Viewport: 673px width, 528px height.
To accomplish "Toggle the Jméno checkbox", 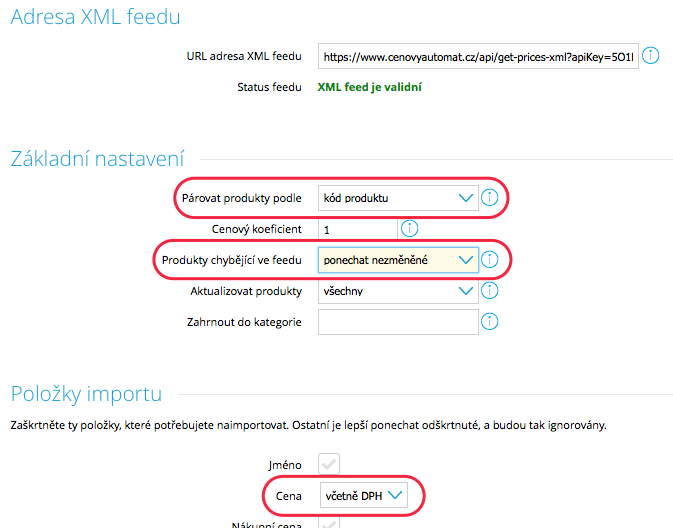I will tap(328, 463).
